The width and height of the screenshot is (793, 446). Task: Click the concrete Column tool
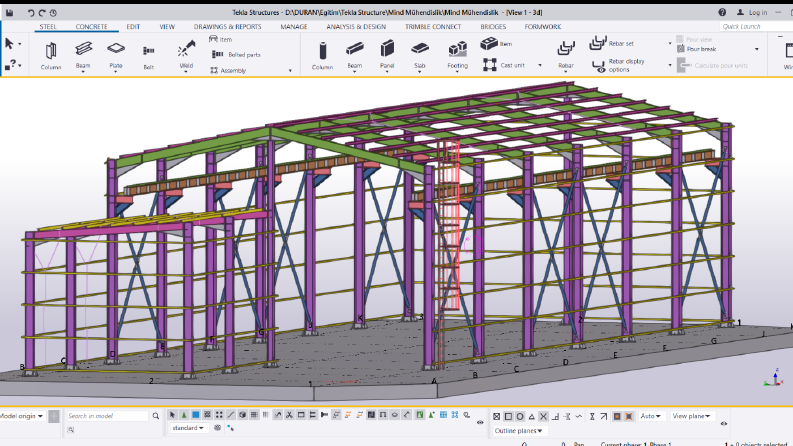coord(322,55)
